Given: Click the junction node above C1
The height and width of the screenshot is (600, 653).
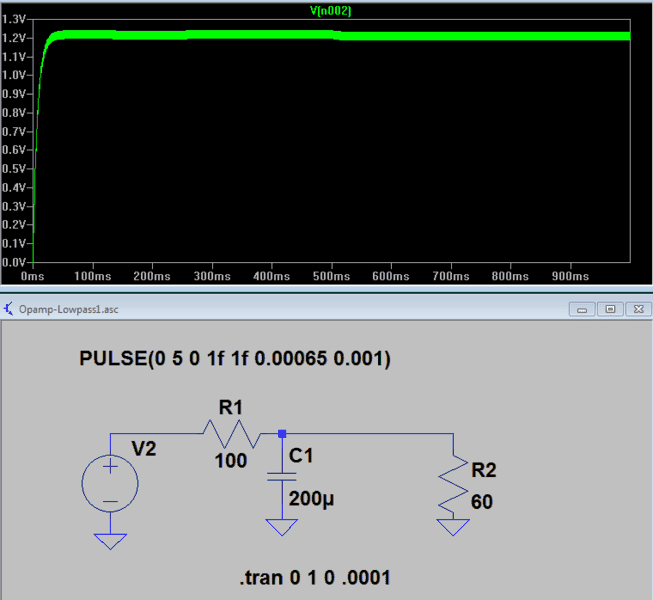Looking at the screenshot, I should pos(282,434).
